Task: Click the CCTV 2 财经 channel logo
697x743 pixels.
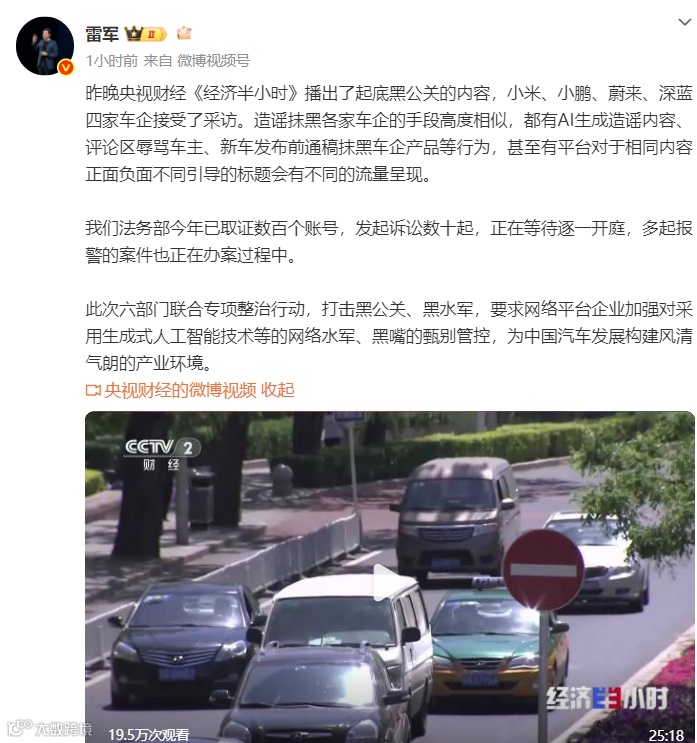Action: (x=162, y=454)
